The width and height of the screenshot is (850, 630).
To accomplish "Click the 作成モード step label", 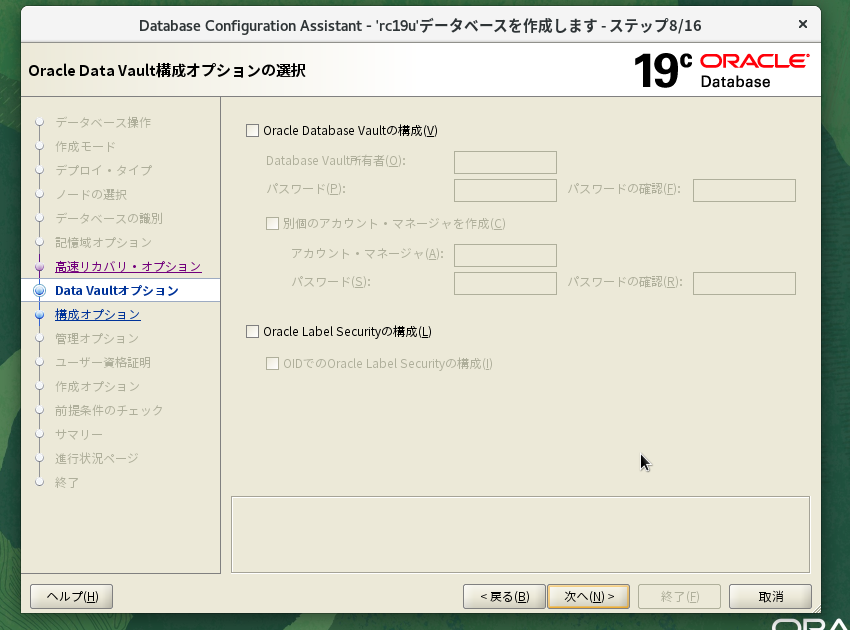I will pos(85,146).
